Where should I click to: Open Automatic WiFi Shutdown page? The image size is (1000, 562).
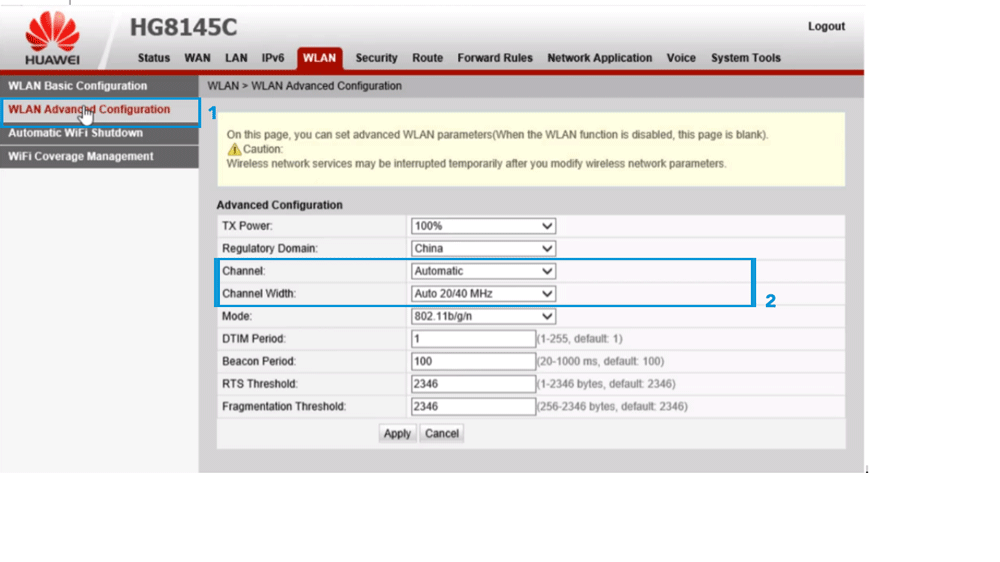99,133
